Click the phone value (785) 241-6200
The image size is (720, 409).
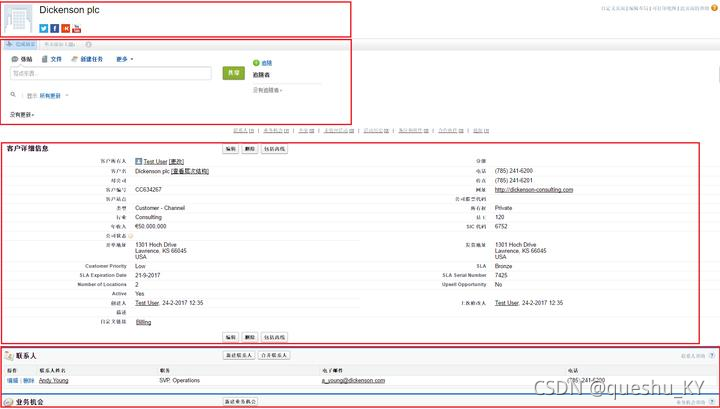[514, 171]
